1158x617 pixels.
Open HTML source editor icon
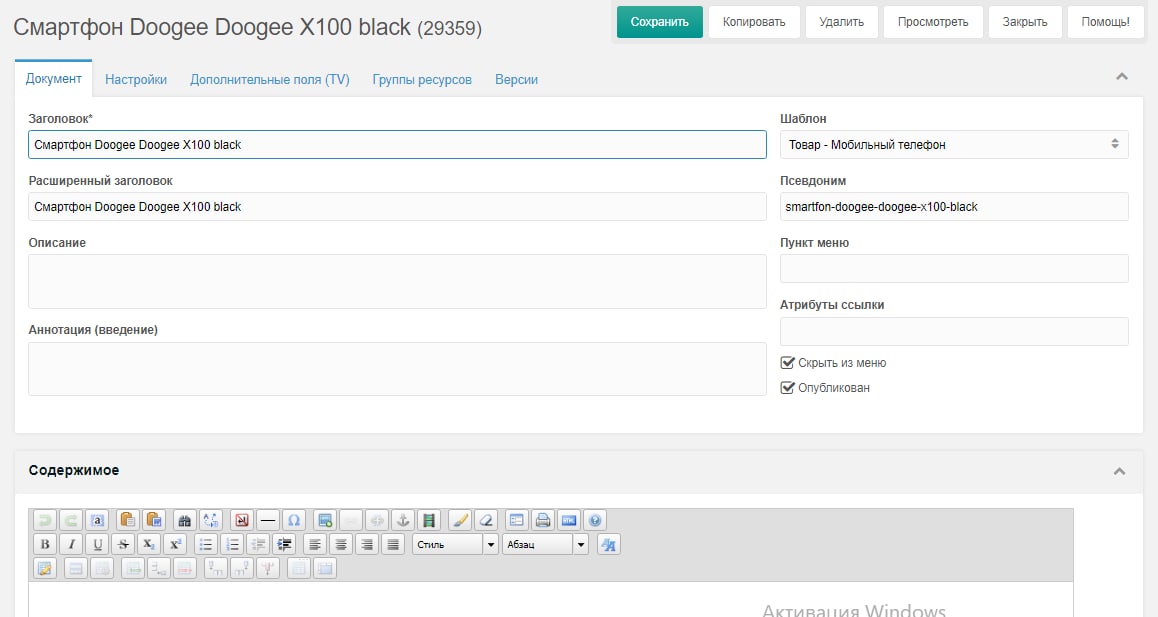pos(569,520)
